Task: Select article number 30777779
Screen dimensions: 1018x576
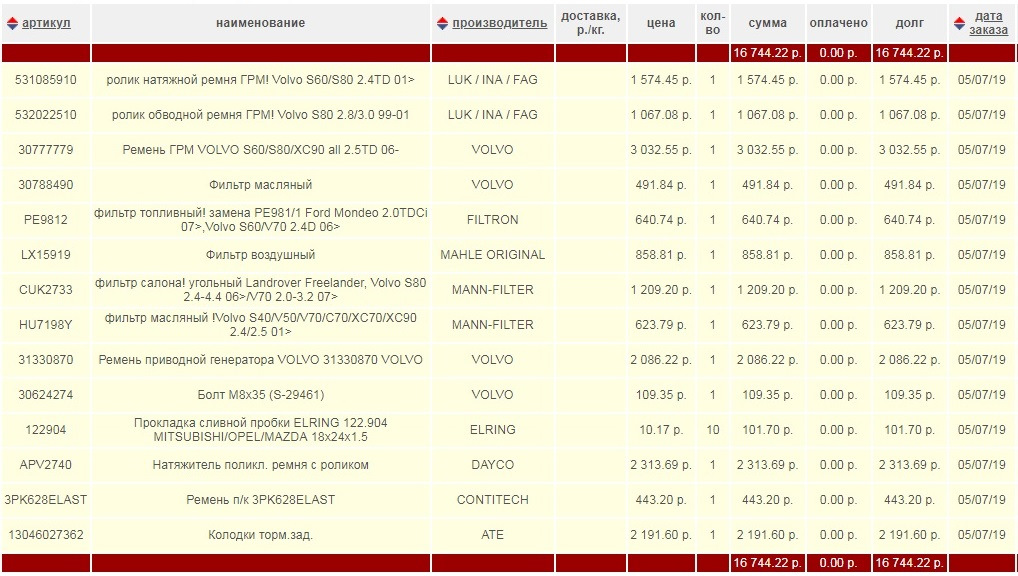Action: tap(46, 150)
